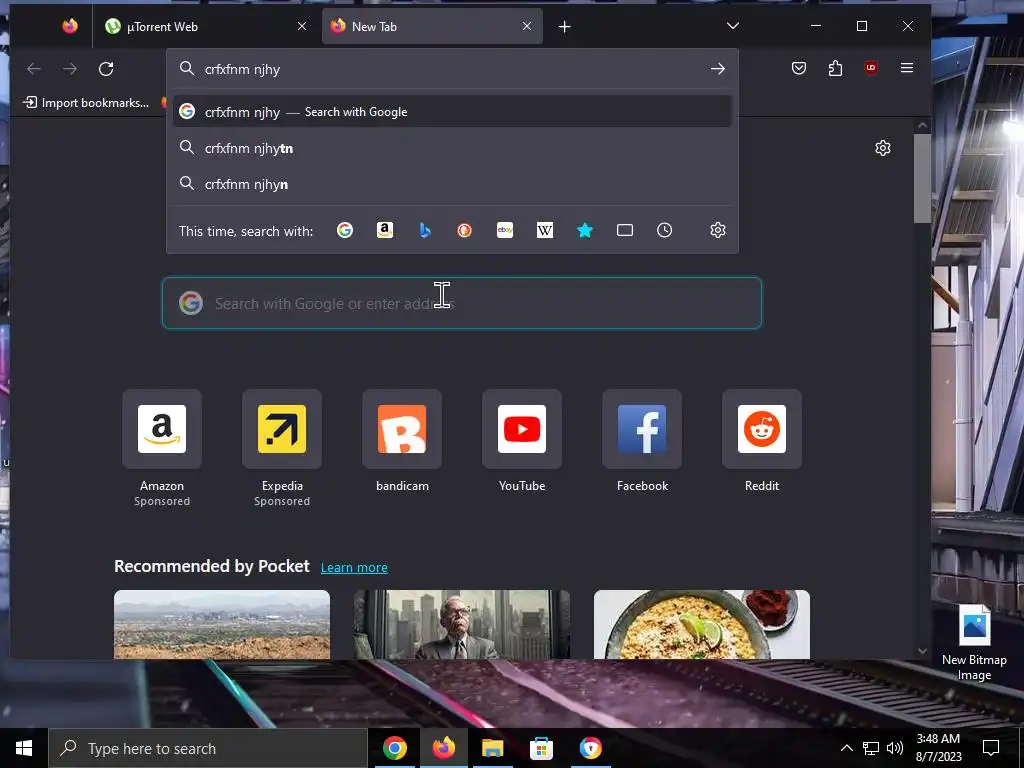Show hidden system tray icons chevron

[846, 748]
